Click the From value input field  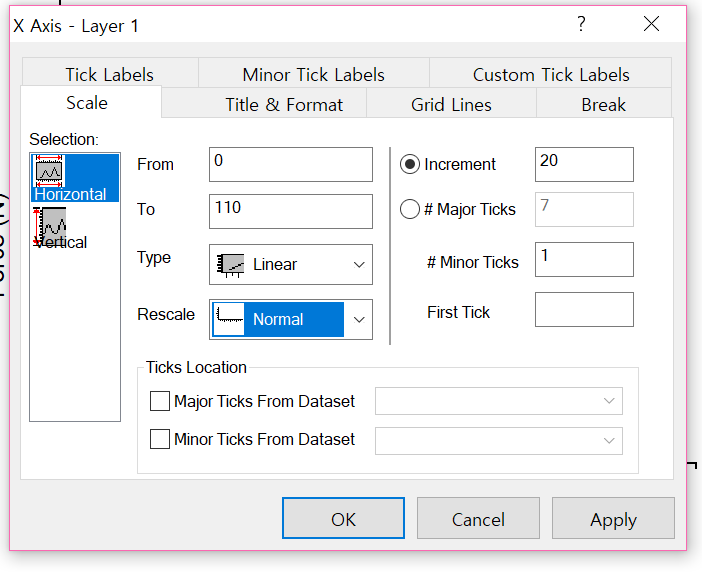point(290,165)
